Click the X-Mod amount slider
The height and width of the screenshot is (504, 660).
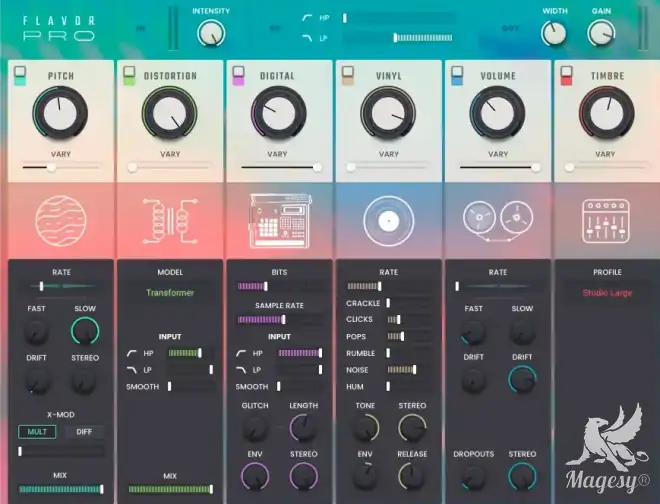(x=61, y=451)
